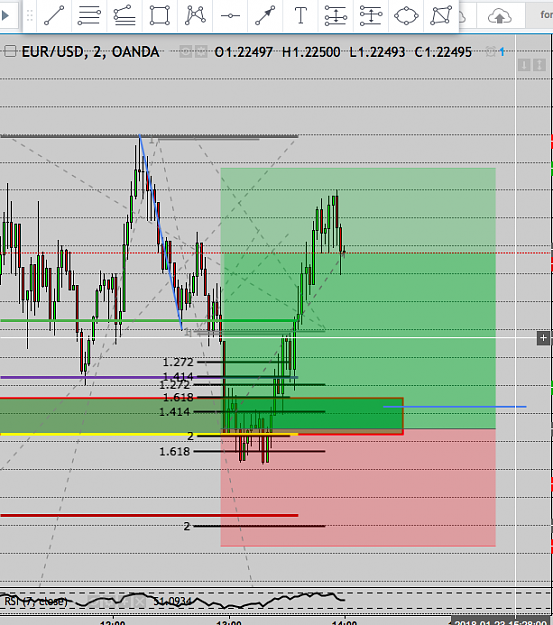Screen dimensions: 553x625
Task: Click the right gray arrow button under header
Action: coord(539,65)
